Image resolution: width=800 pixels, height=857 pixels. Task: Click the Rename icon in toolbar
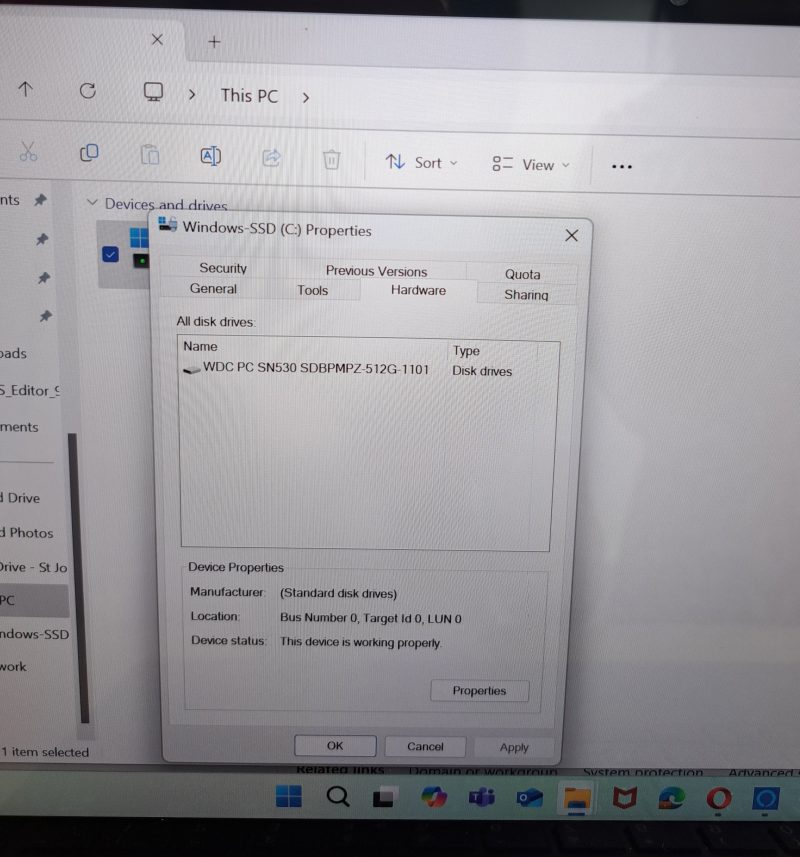click(x=211, y=156)
